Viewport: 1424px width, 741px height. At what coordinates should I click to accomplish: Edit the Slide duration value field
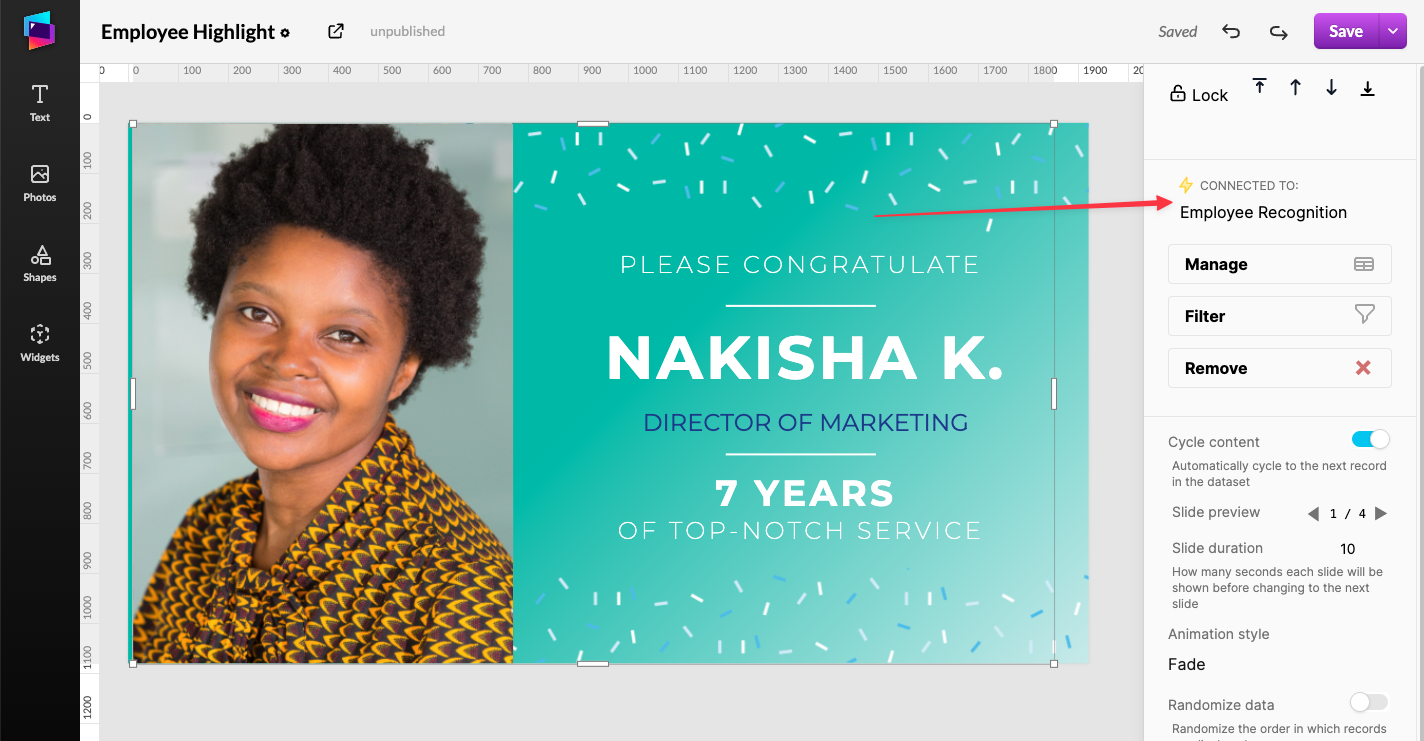click(x=1348, y=548)
